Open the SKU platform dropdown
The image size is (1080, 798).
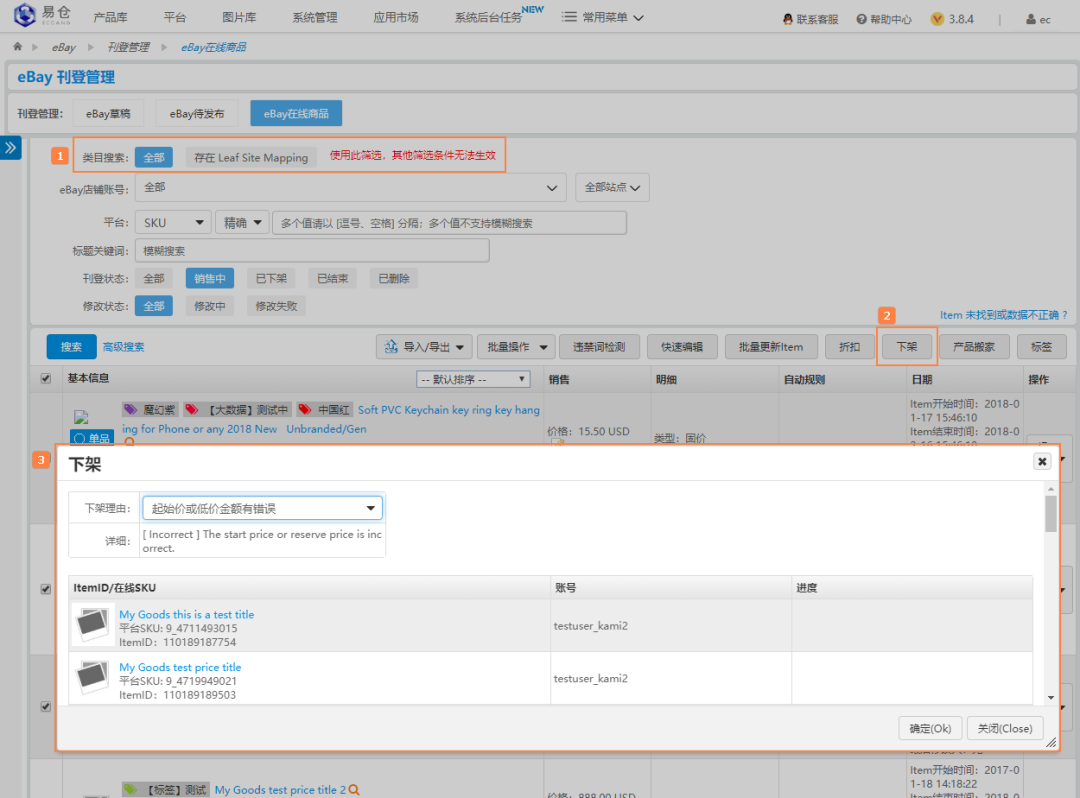[x=173, y=222]
